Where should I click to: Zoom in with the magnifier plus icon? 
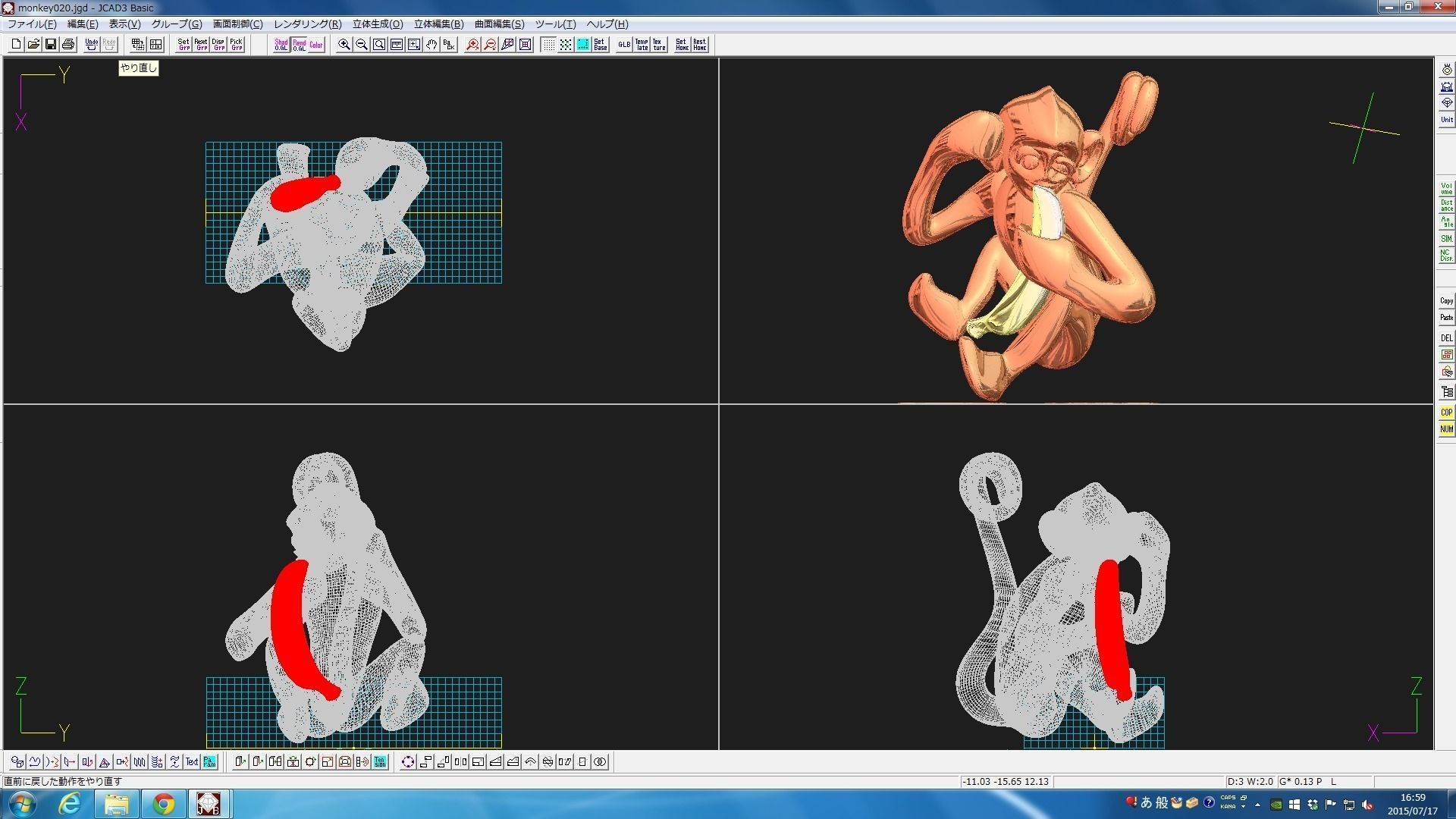click(344, 45)
